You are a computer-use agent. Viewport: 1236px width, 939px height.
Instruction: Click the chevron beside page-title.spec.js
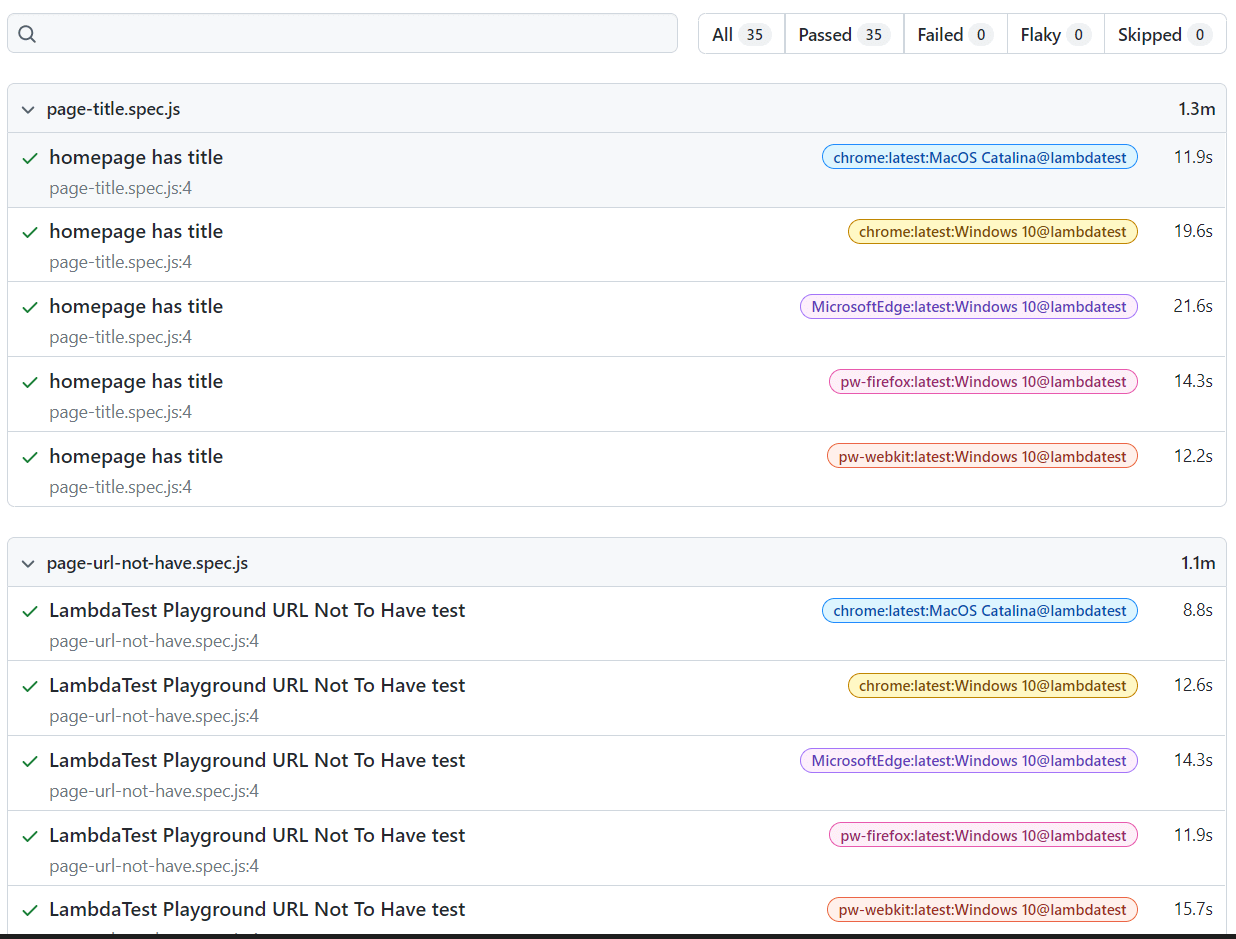(x=28, y=108)
